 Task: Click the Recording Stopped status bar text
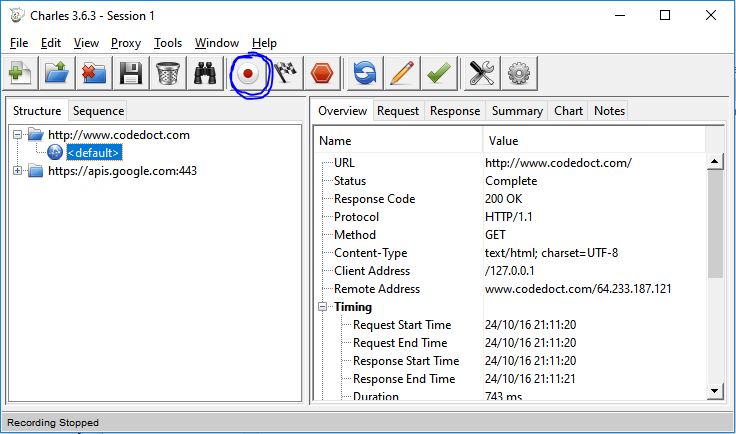pos(53,423)
